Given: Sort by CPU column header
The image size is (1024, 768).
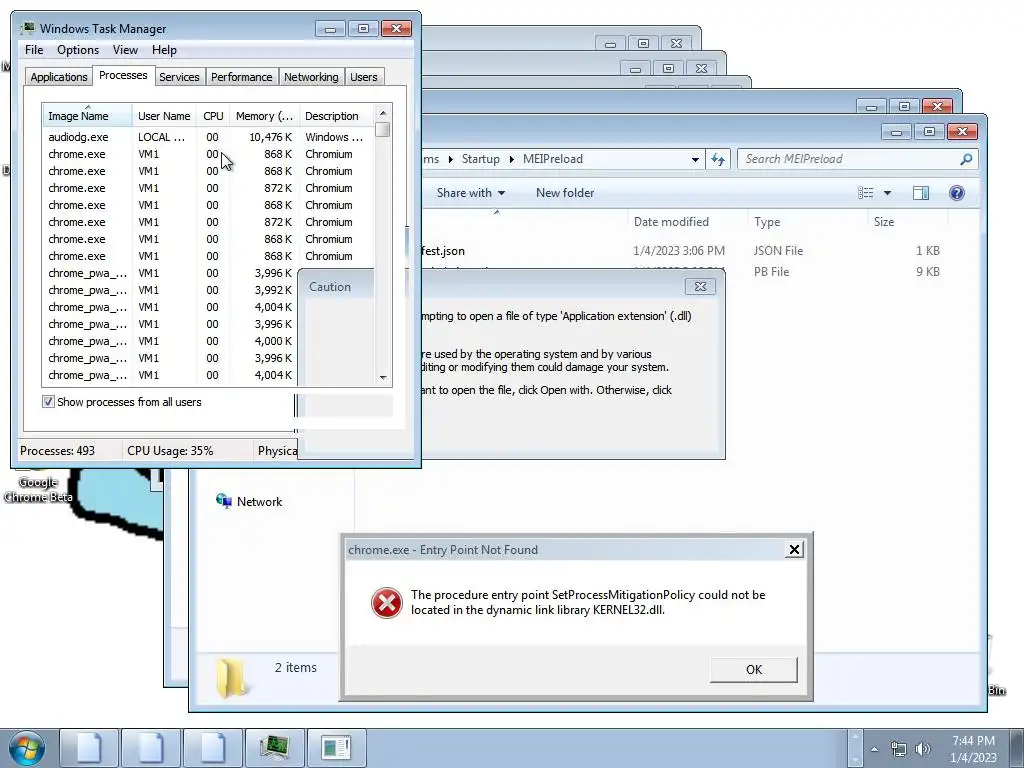Looking at the screenshot, I should [x=213, y=116].
